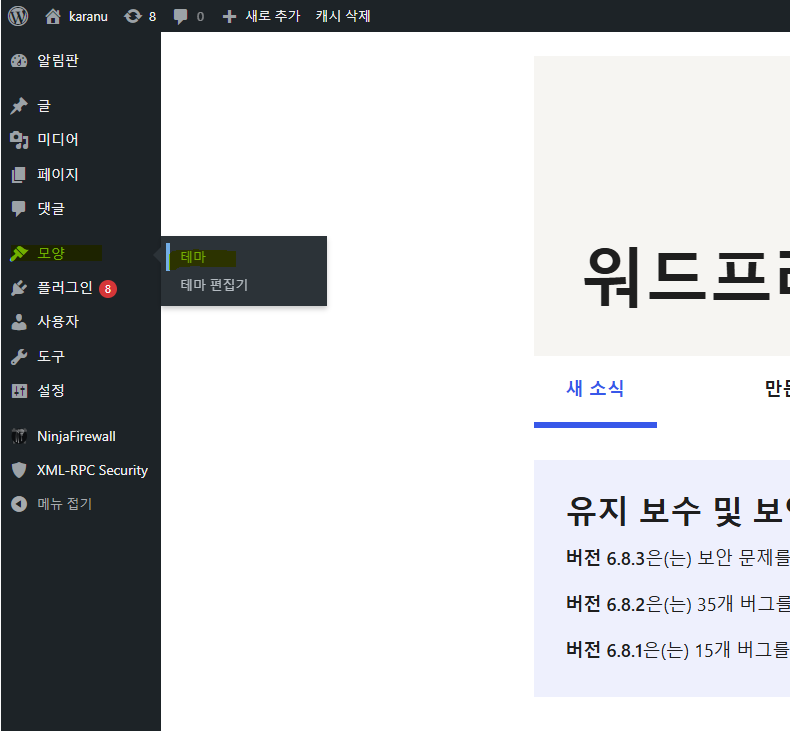Open the 글 posts menu
This screenshot has height=731, width=790.
click(x=44, y=106)
